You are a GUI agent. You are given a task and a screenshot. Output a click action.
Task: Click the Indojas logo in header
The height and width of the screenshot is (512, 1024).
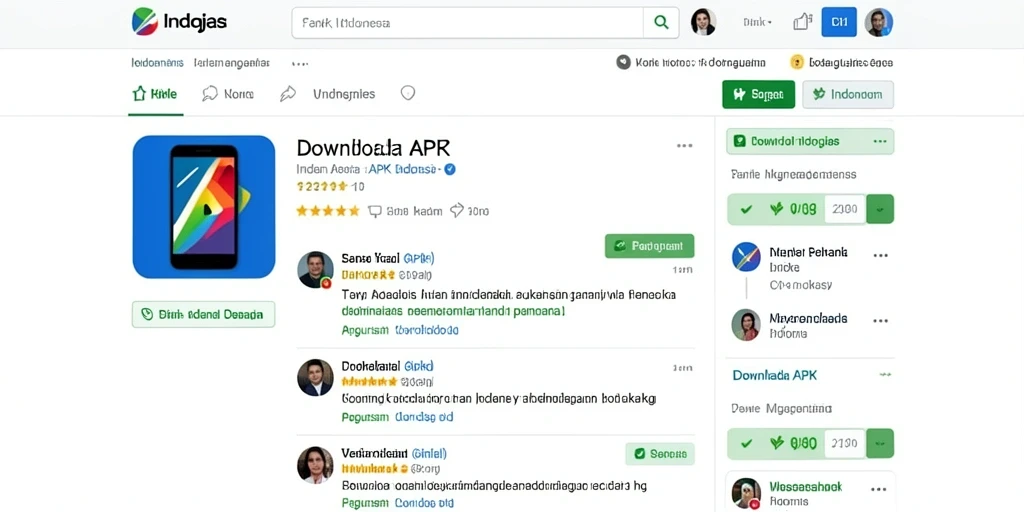pyautogui.click(x=179, y=22)
